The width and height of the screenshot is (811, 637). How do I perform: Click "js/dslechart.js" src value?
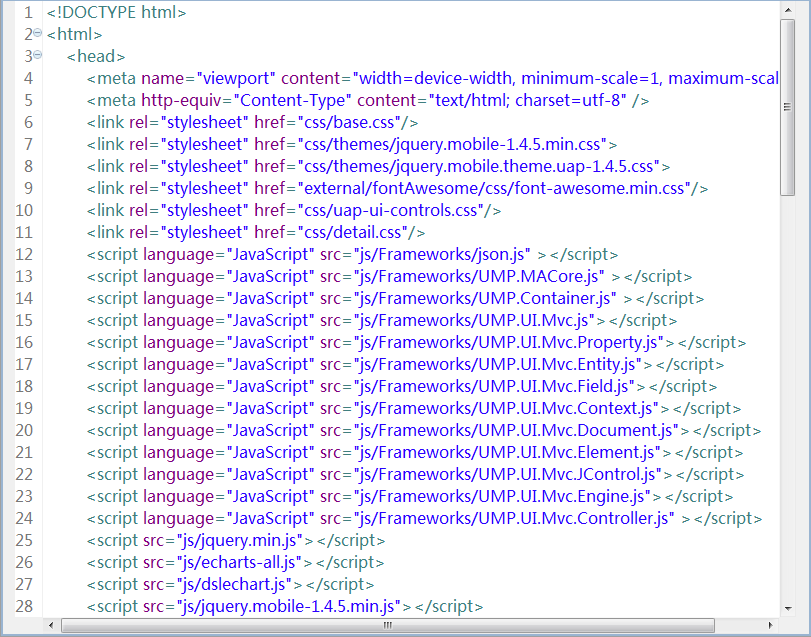pos(234,583)
